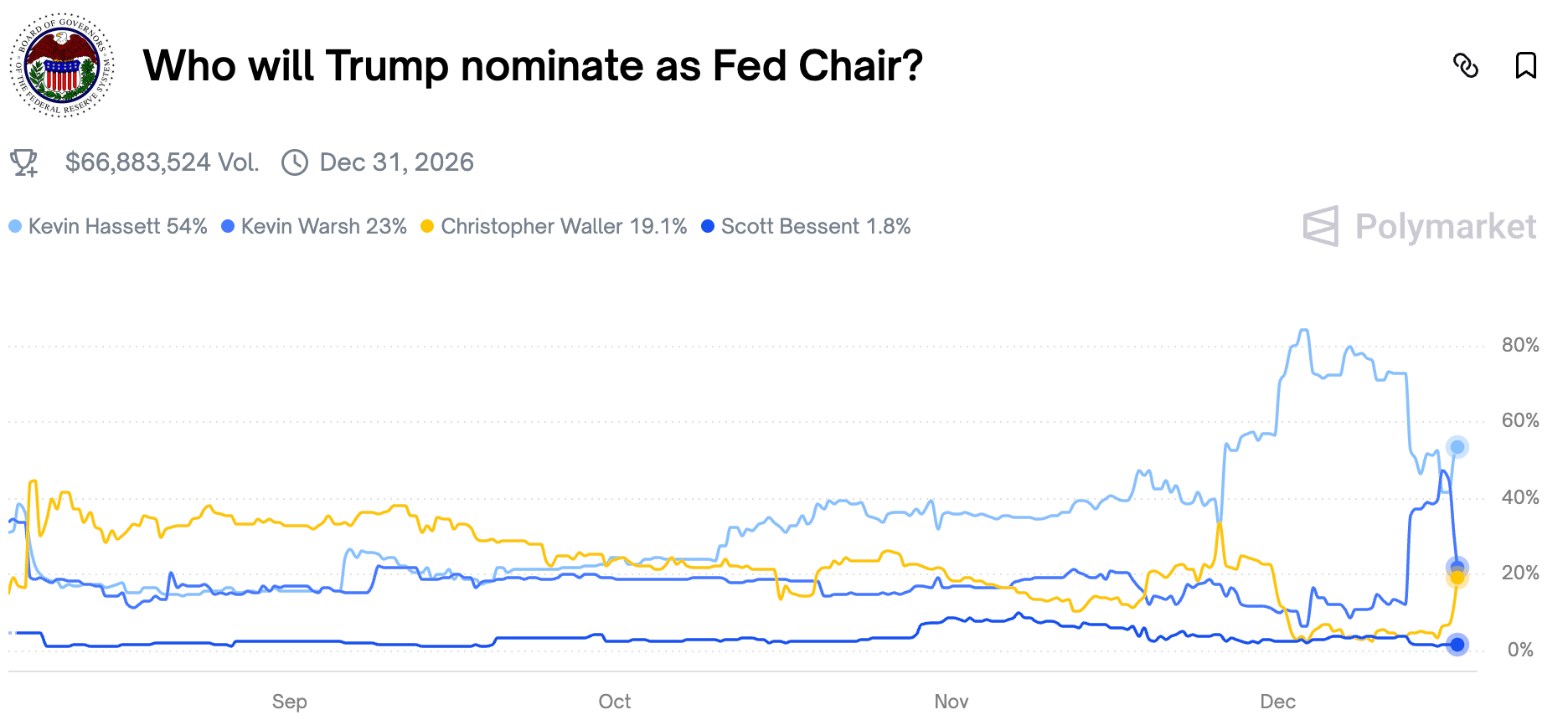Click the market title heading
This screenshot has width=1568, height=720.
click(533, 65)
